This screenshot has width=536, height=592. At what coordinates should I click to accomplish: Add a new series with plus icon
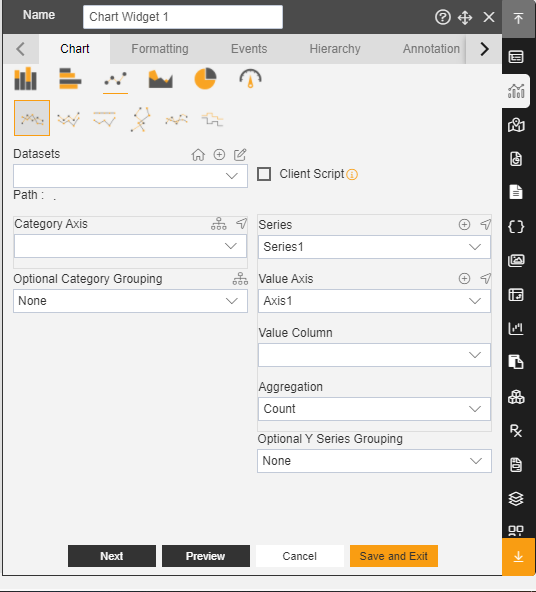464,225
